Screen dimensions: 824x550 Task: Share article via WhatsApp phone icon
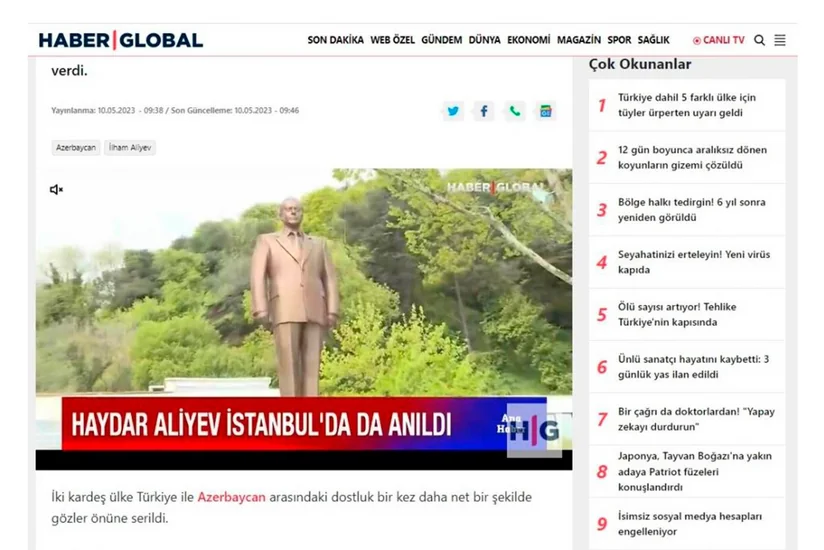[515, 111]
